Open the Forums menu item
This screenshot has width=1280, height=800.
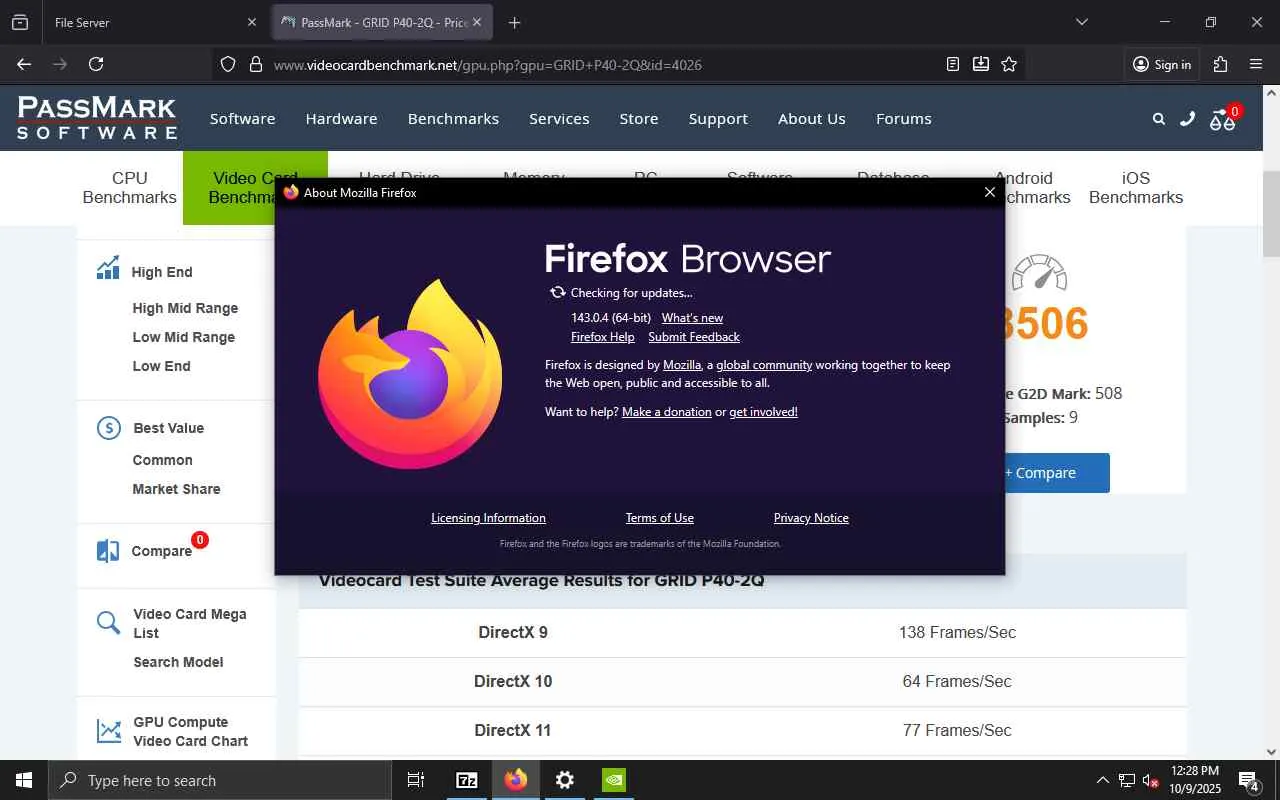pyautogui.click(x=904, y=118)
